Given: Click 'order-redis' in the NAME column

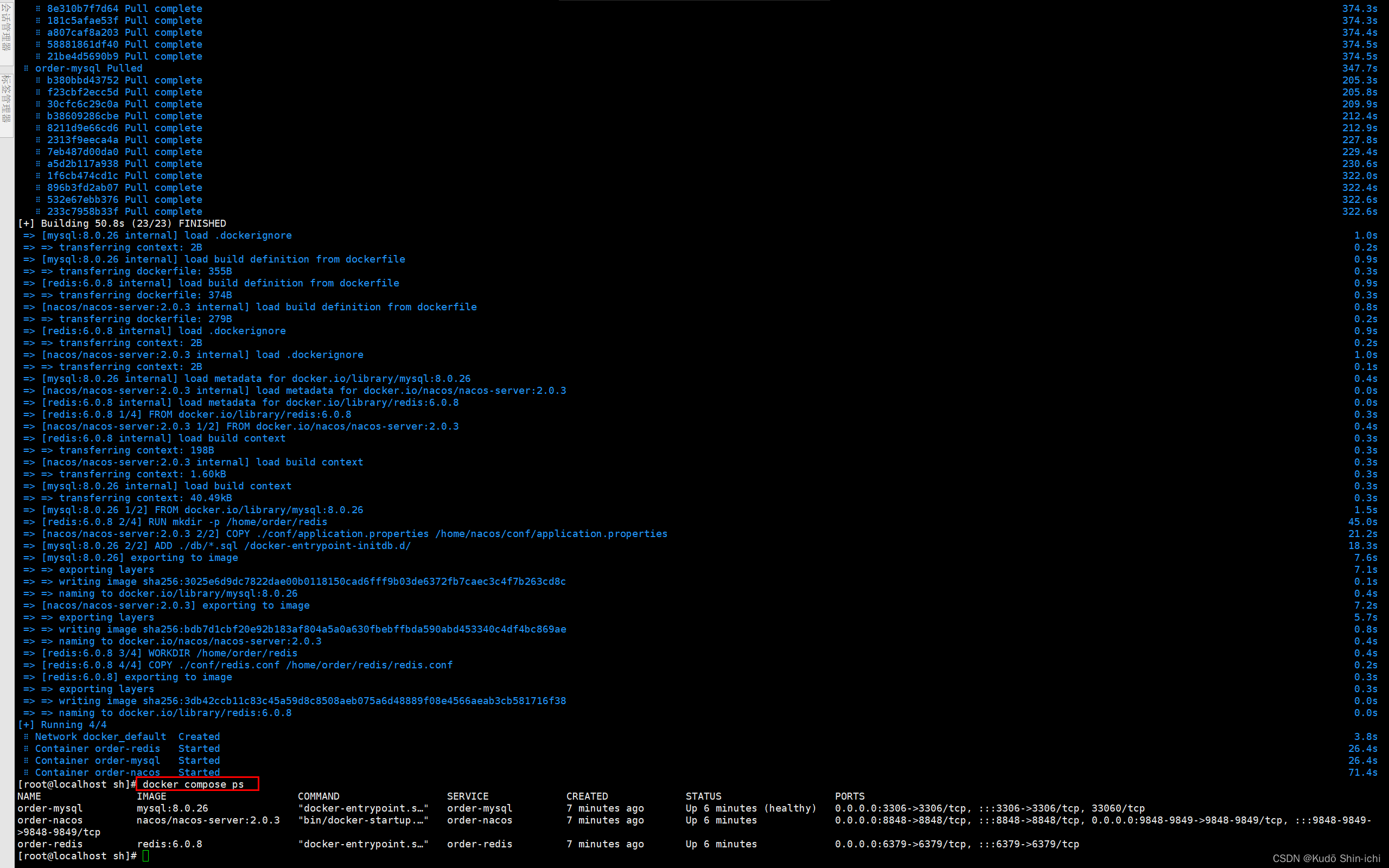Looking at the screenshot, I should click(x=50, y=845).
